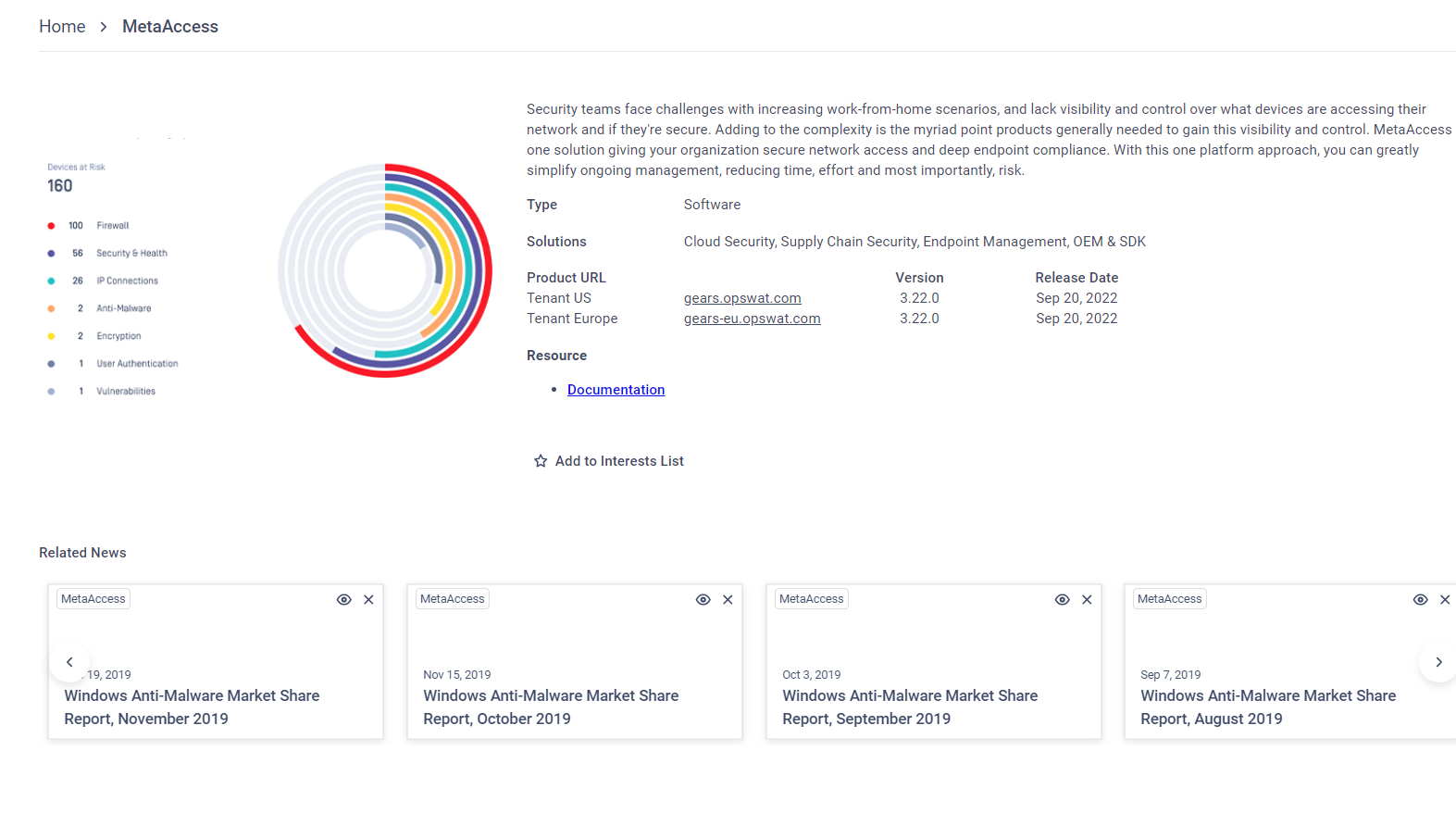Go to next related news slide
The image size is (1456, 813).
tap(1437, 662)
